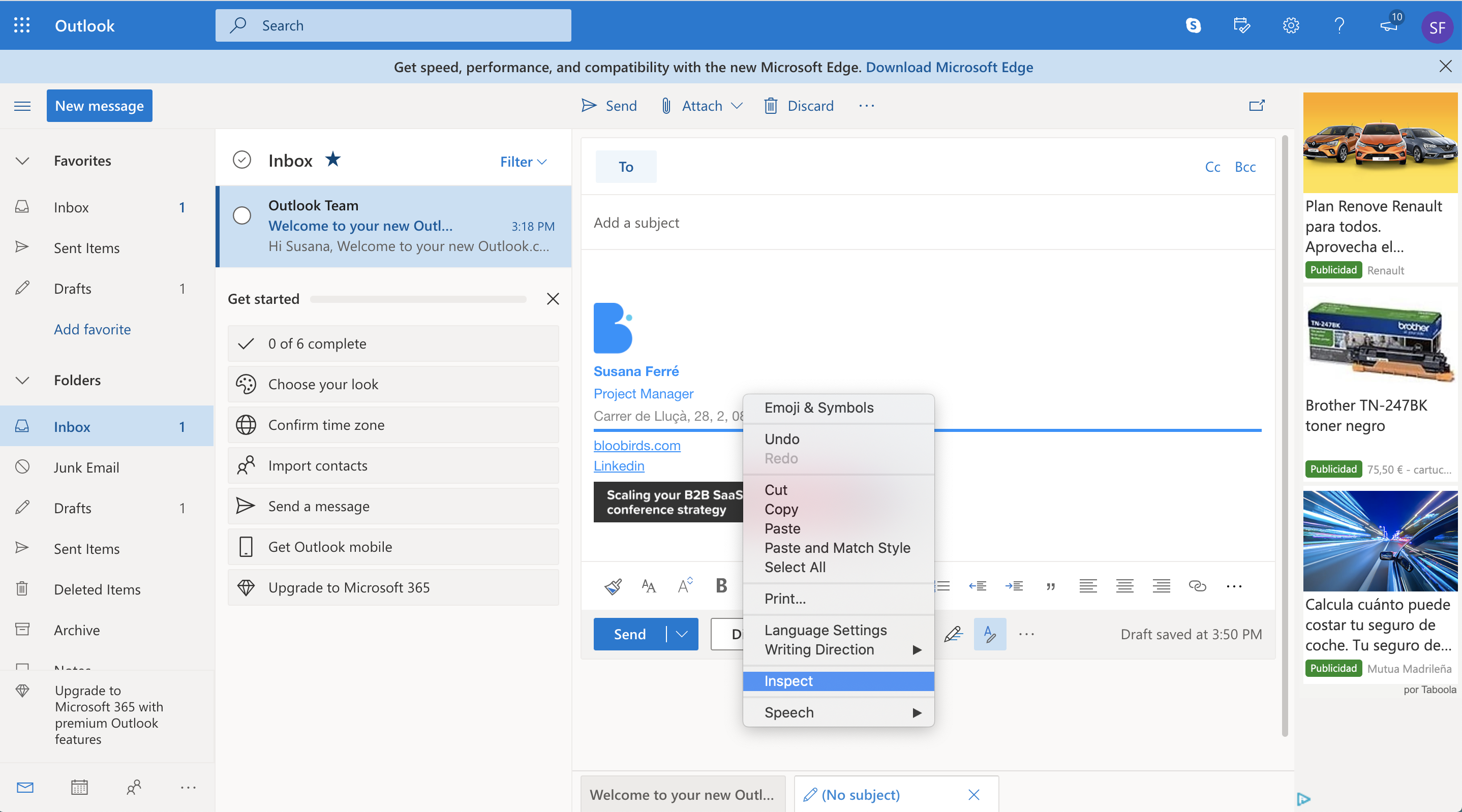Choose Inspect in context menu
Viewport: 1462px width, 812px height.
[x=838, y=681]
